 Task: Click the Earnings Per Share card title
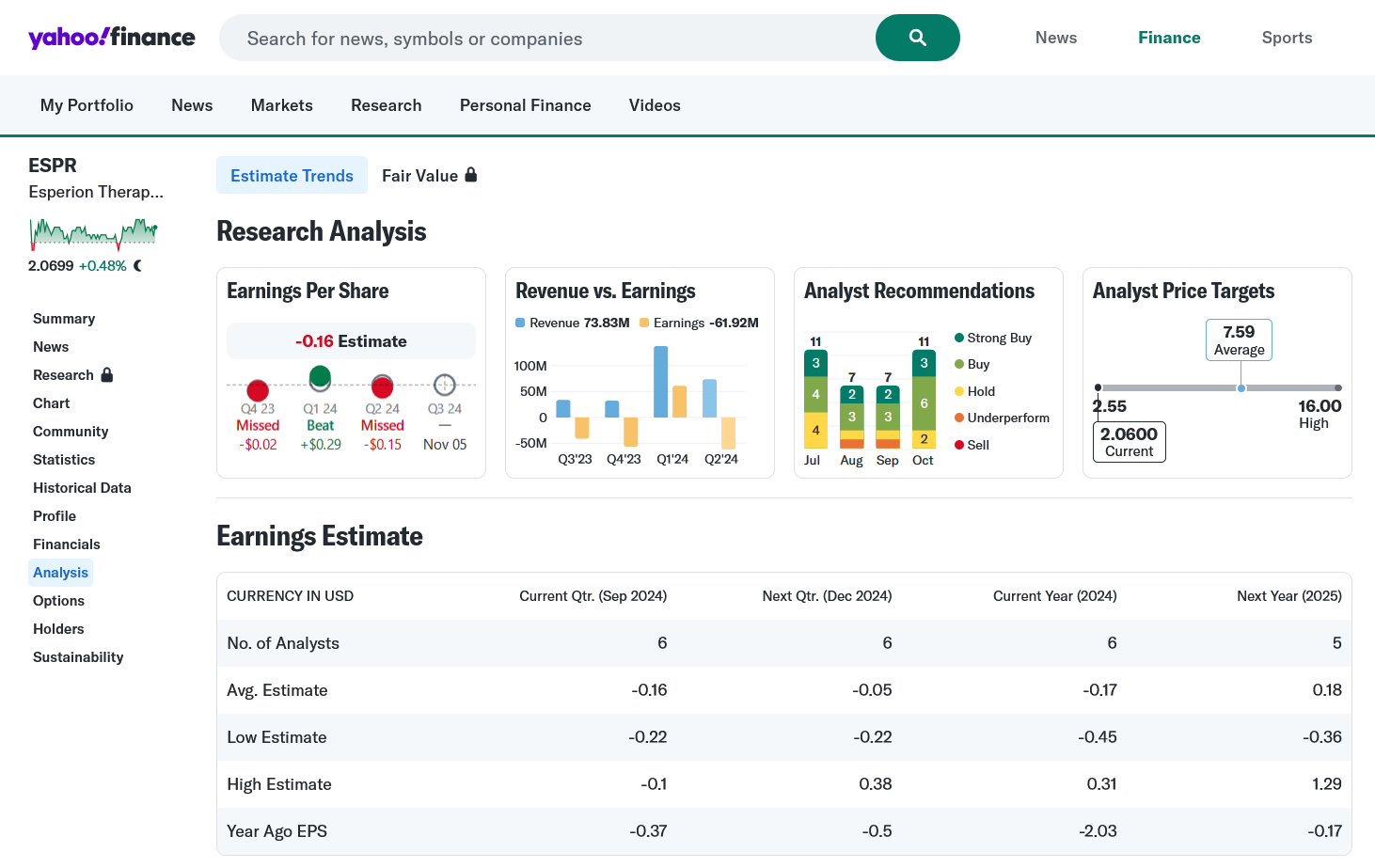coord(308,291)
